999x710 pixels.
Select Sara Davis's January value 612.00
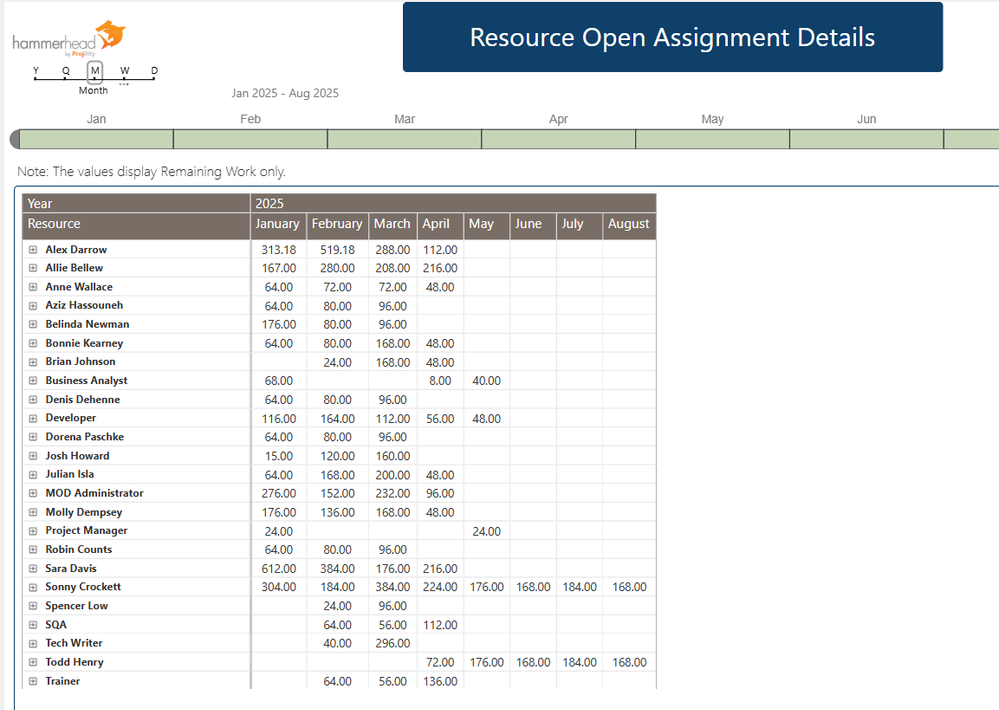(279, 569)
